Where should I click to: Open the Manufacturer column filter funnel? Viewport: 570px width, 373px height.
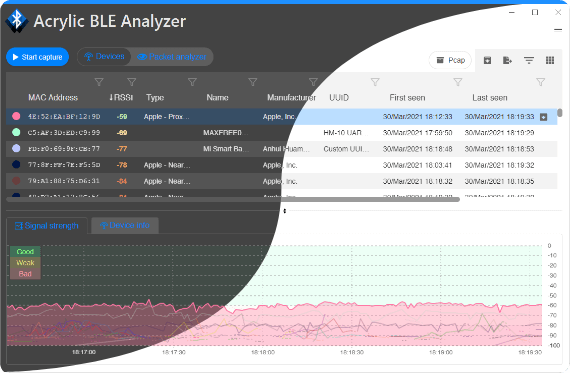pos(313,82)
